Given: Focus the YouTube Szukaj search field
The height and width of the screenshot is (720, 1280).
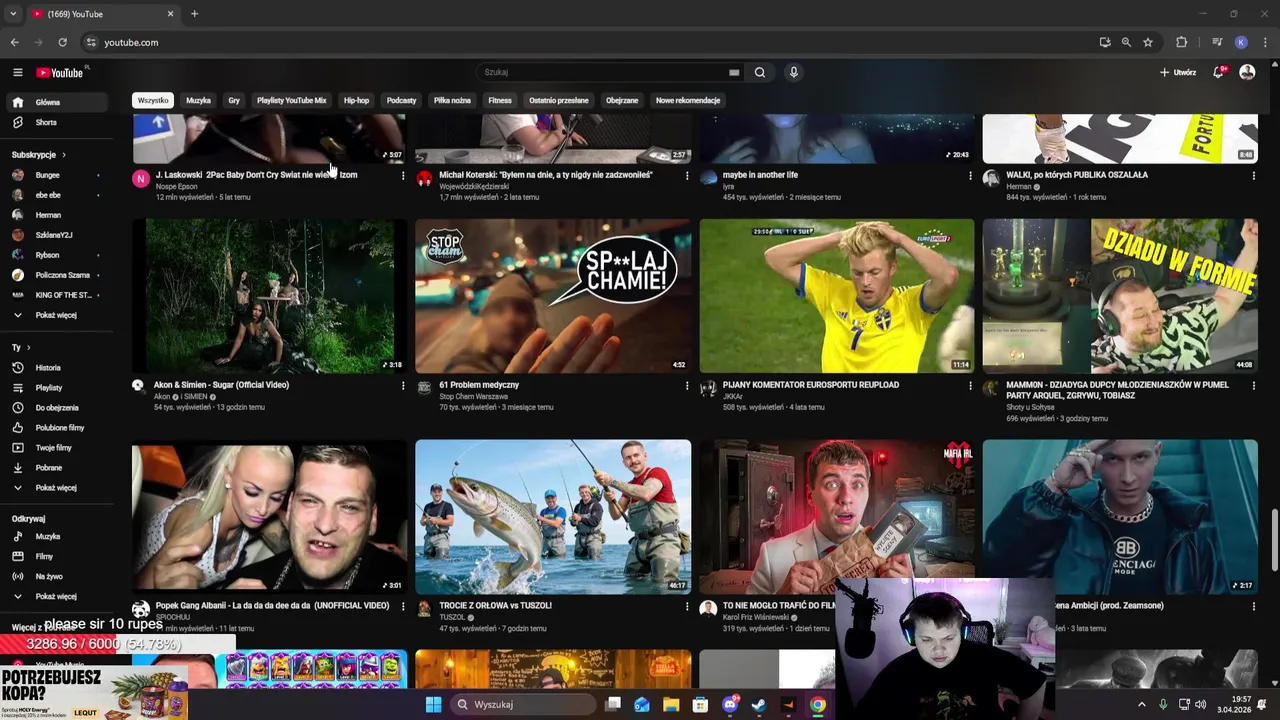Looking at the screenshot, I should point(605,72).
